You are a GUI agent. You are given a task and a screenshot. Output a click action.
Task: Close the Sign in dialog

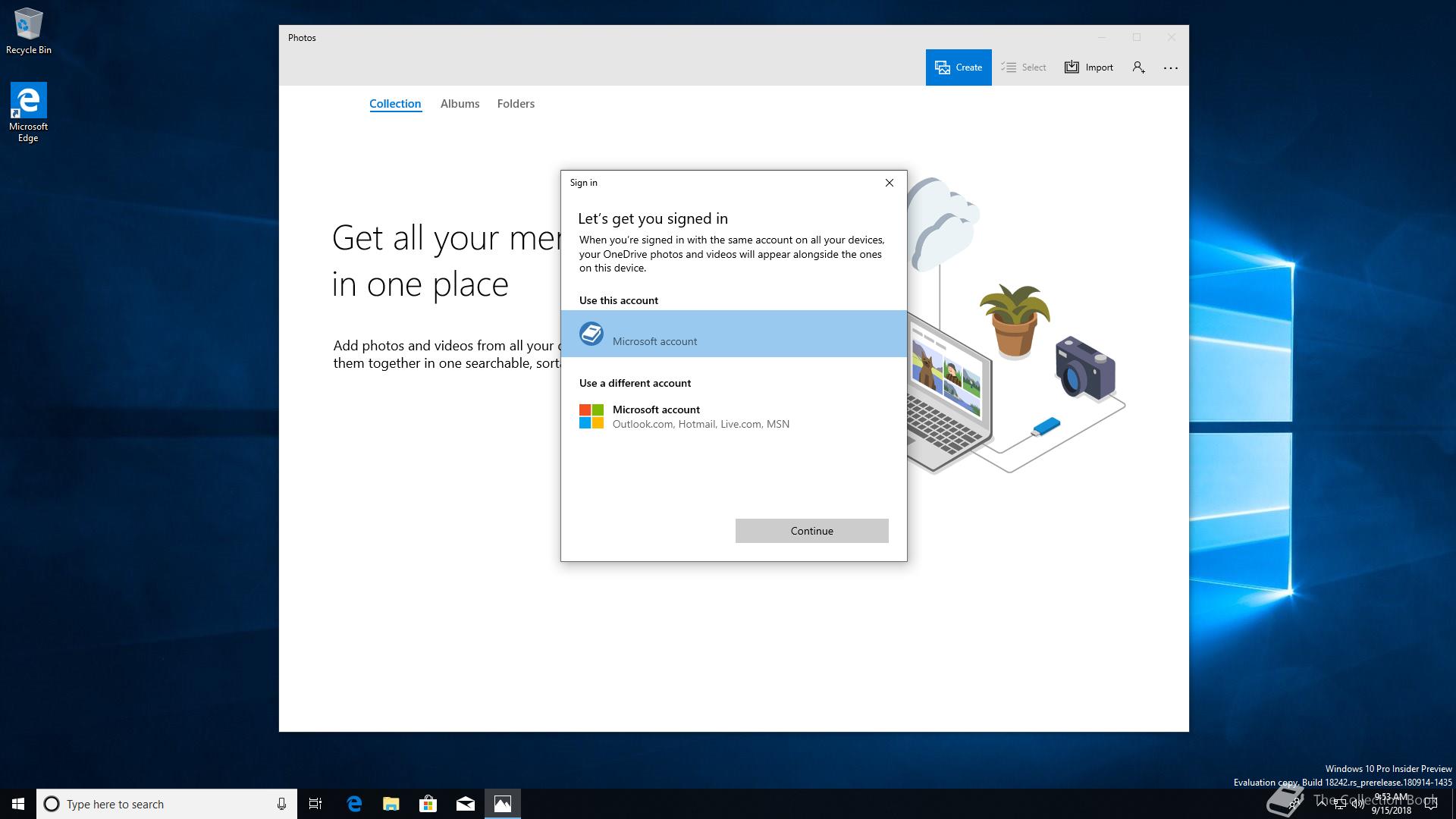click(890, 183)
